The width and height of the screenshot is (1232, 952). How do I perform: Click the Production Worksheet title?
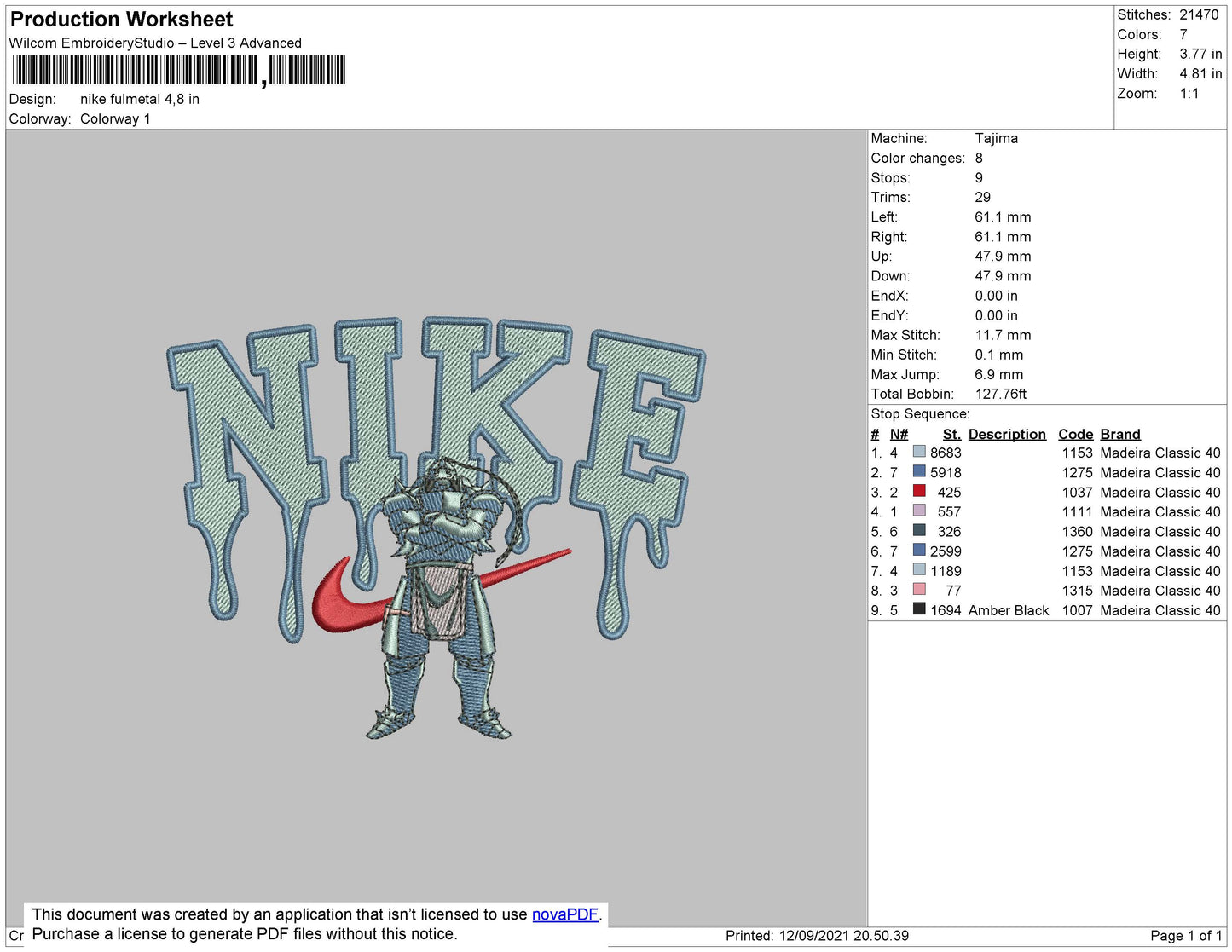(121, 19)
